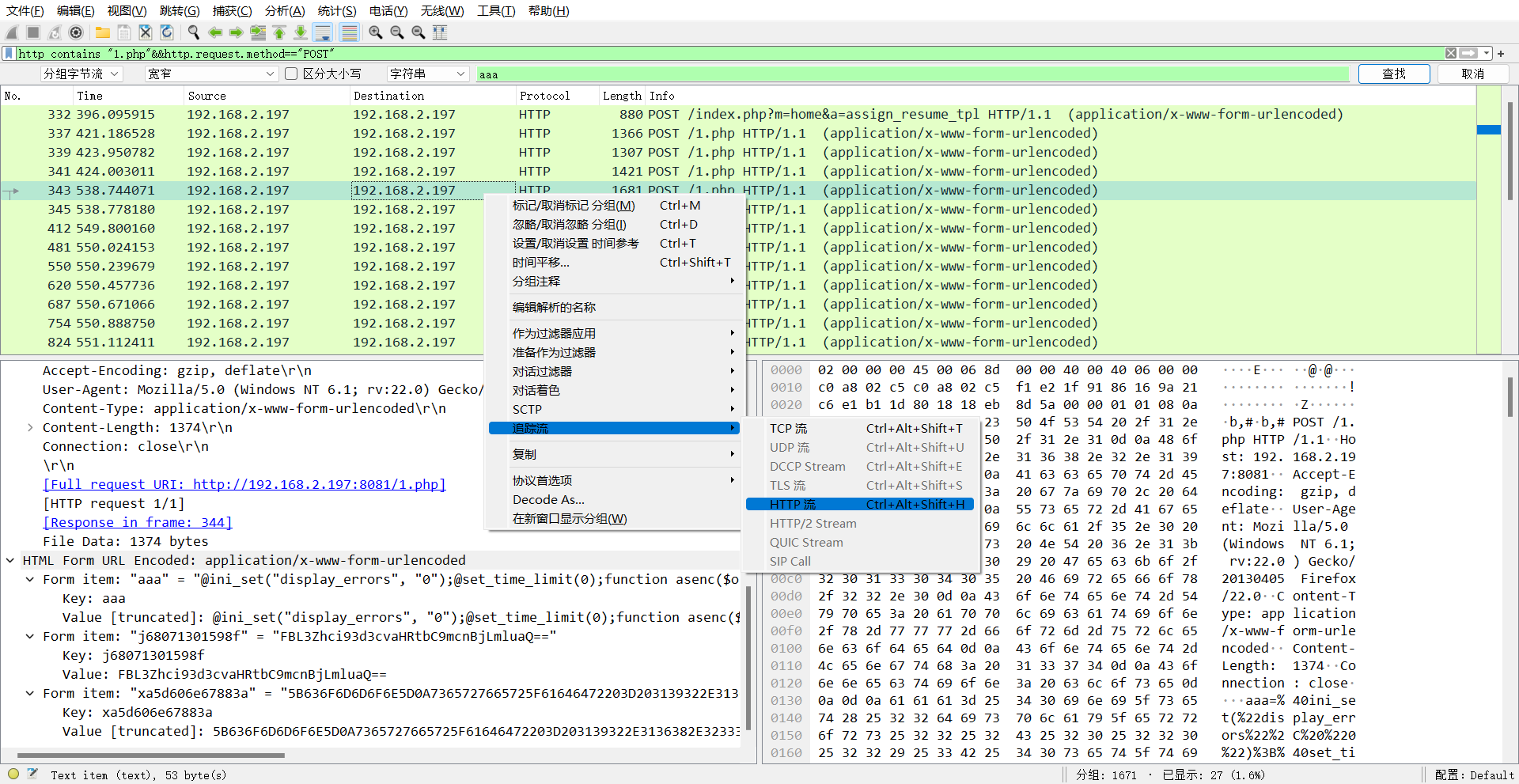Go back with green left arrow
Viewport: 1519px width, 784px height.
tap(215, 32)
